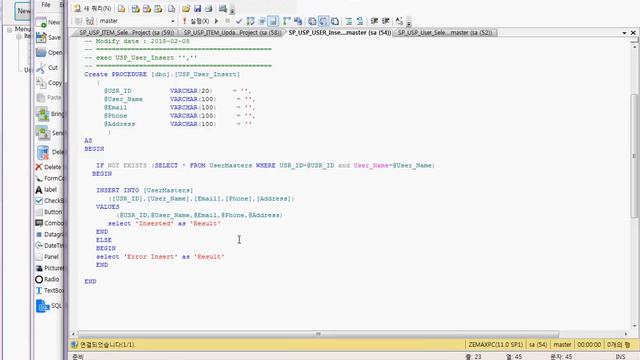Switch to the SP_USP_User_Sele...master (sa (52)) tab
Image resolution: width=640 pixels, height=360 pixels.
(445, 33)
